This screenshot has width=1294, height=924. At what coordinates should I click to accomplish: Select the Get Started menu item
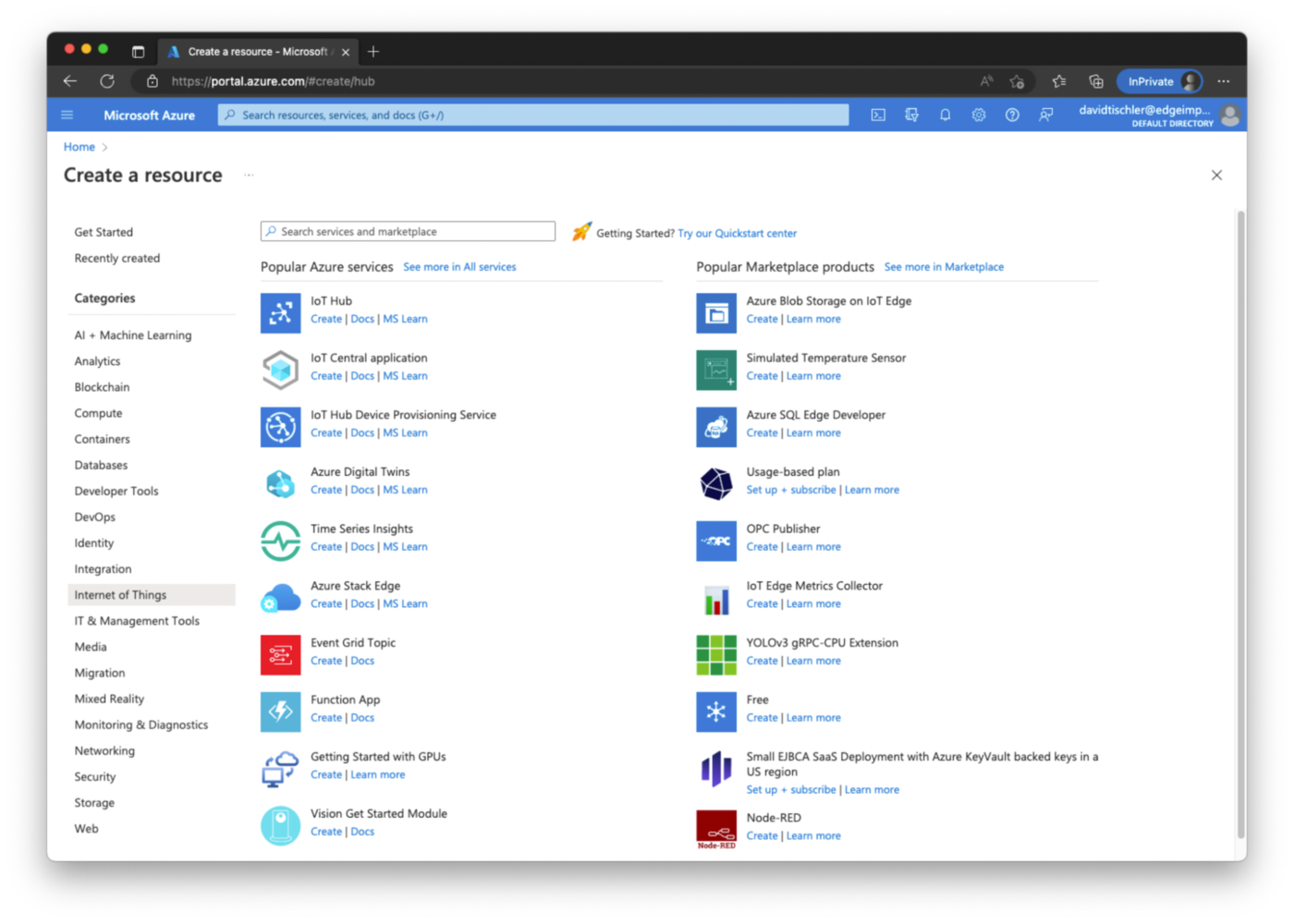click(x=104, y=232)
